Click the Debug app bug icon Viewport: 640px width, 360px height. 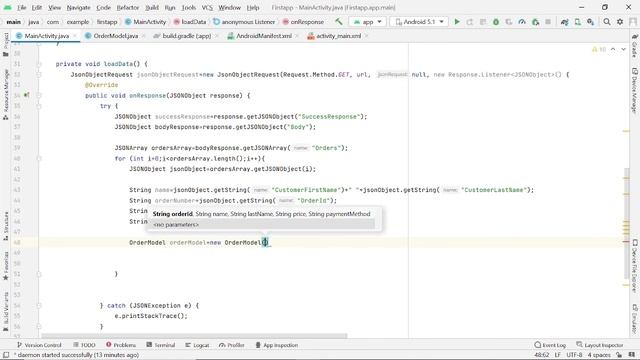click(x=496, y=22)
